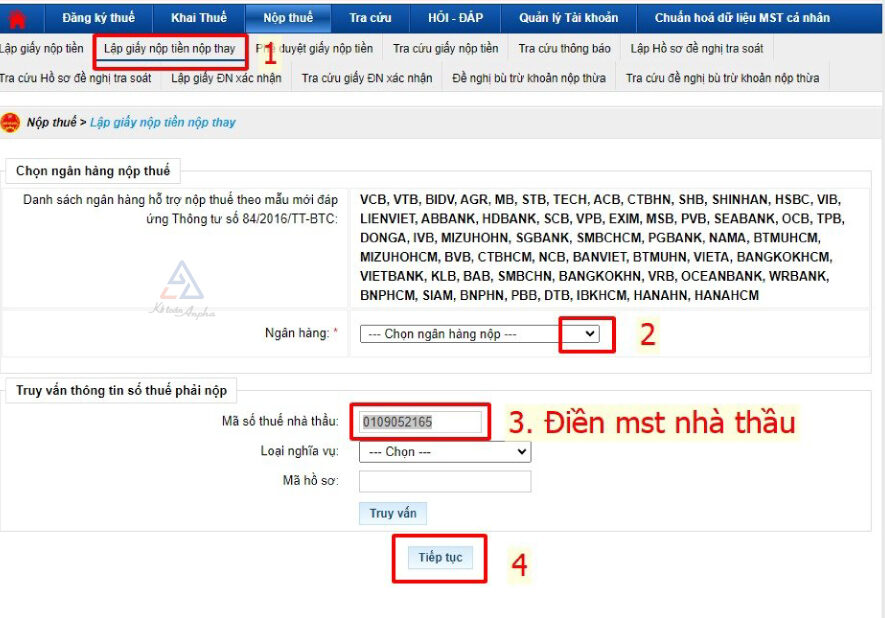Open the HỎI - ĐÁP menu
This screenshot has height=618, width=885.
click(457, 17)
